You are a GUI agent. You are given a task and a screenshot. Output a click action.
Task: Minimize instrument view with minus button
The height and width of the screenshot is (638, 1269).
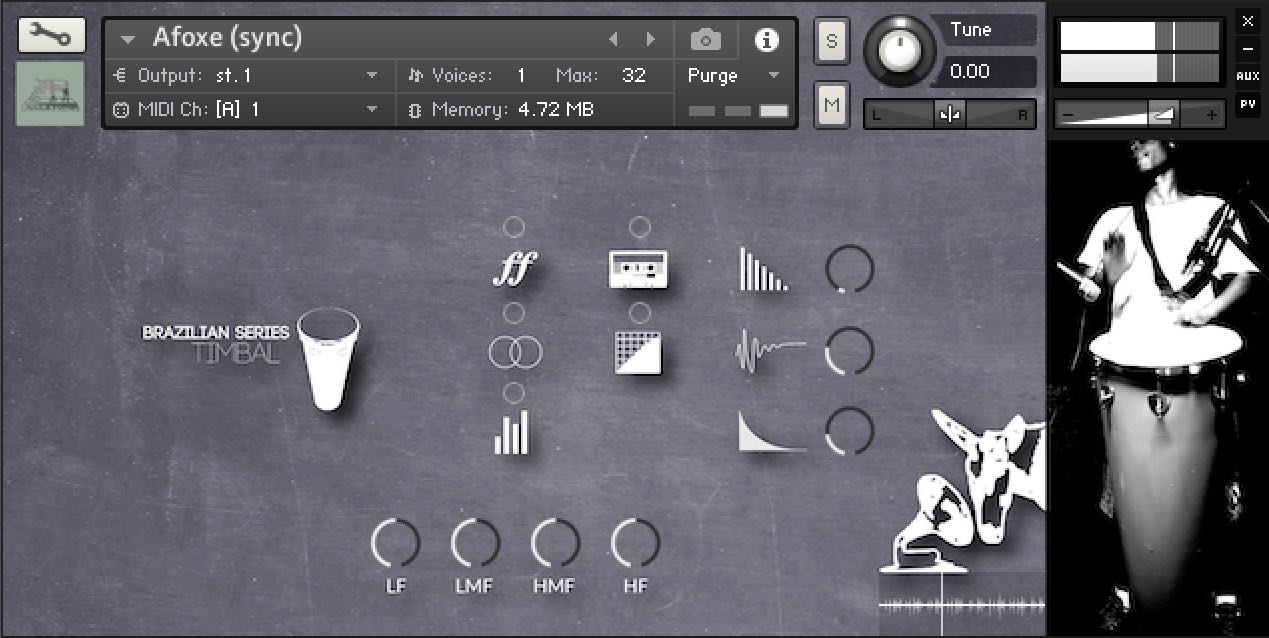click(x=1247, y=48)
